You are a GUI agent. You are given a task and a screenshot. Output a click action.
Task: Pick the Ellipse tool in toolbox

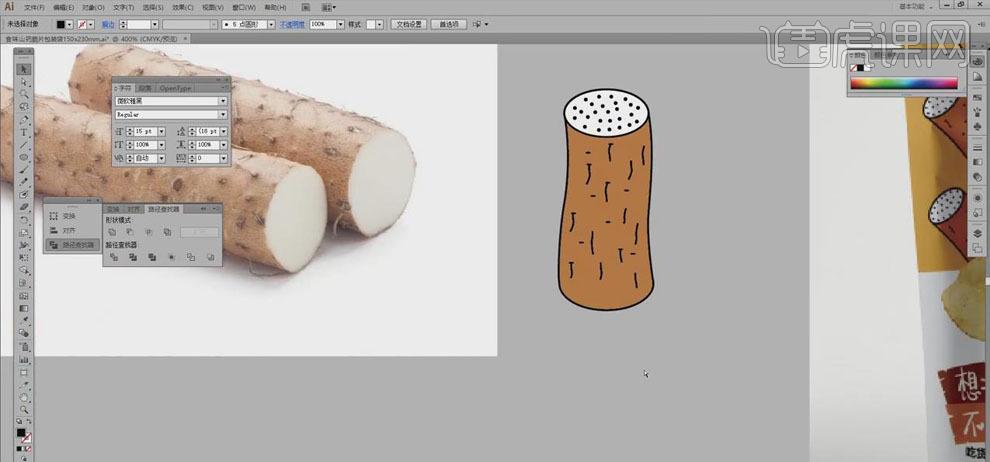point(24,157)
